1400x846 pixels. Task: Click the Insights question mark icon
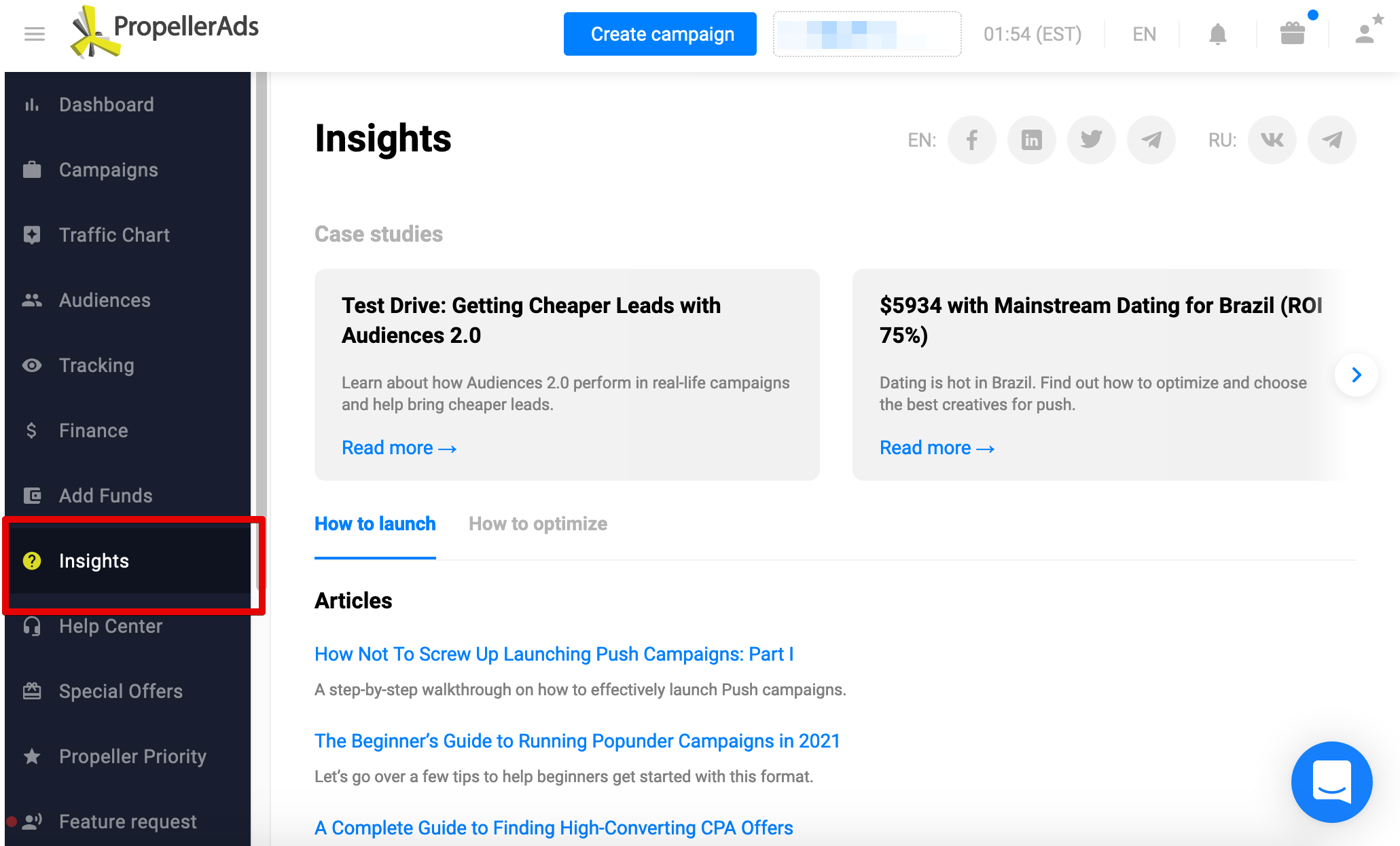(32, 561)
